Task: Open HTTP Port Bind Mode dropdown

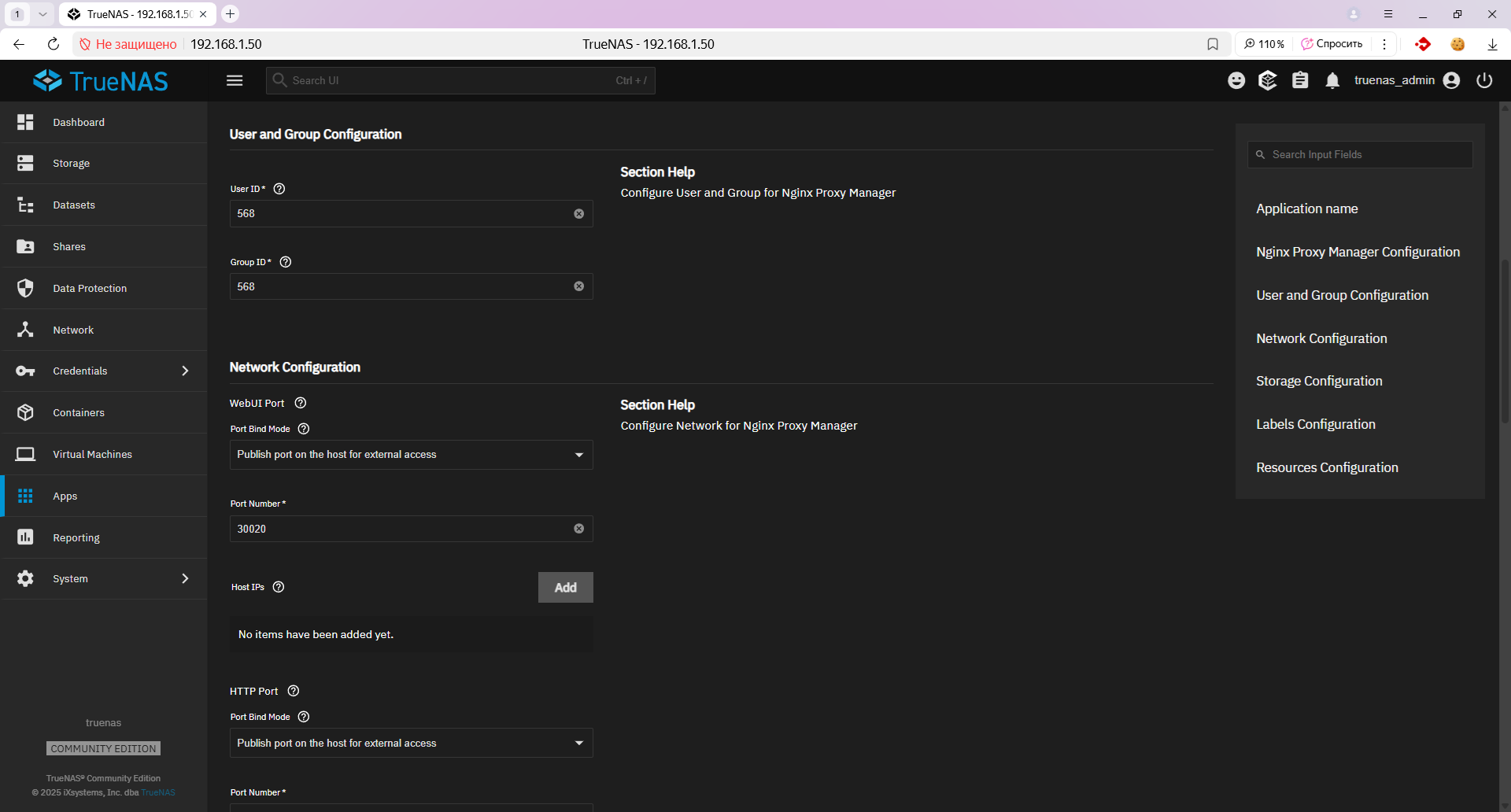Action: [x=411, y=743]
